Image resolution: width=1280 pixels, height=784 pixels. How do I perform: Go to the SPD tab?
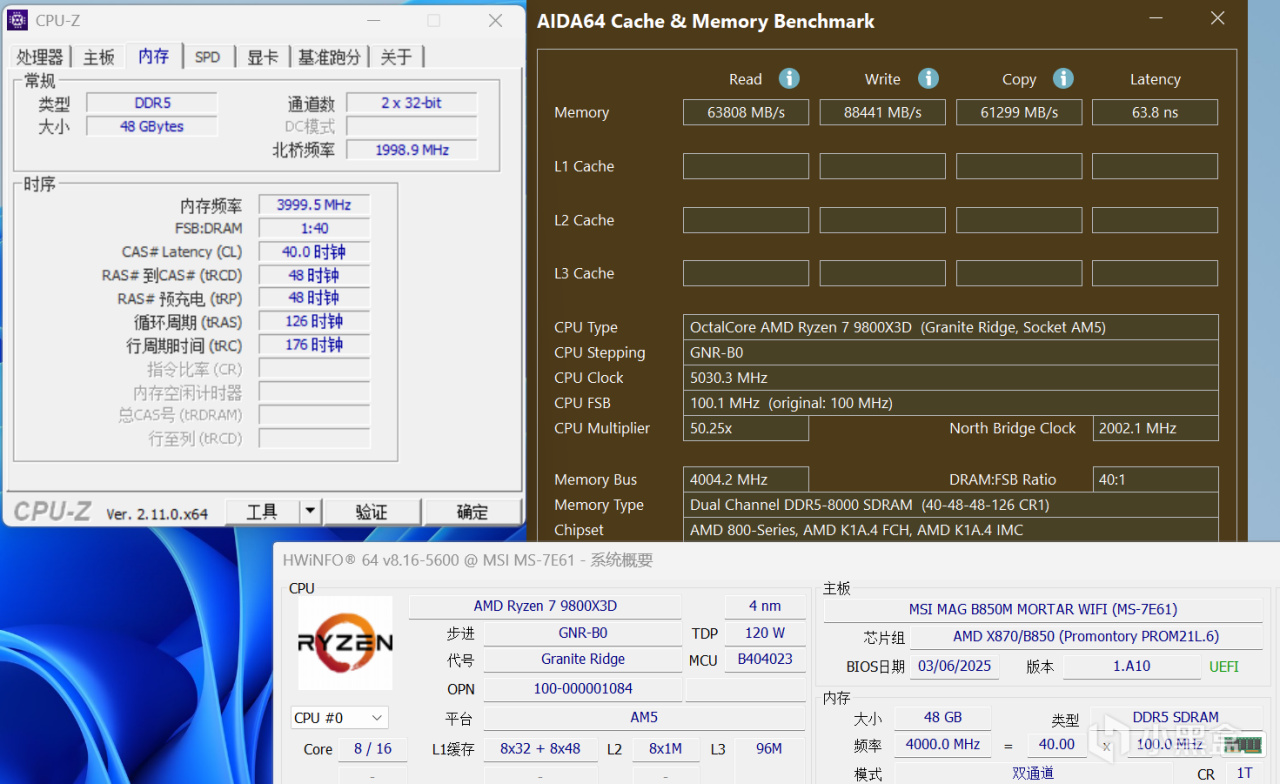[x=208, y=57]
